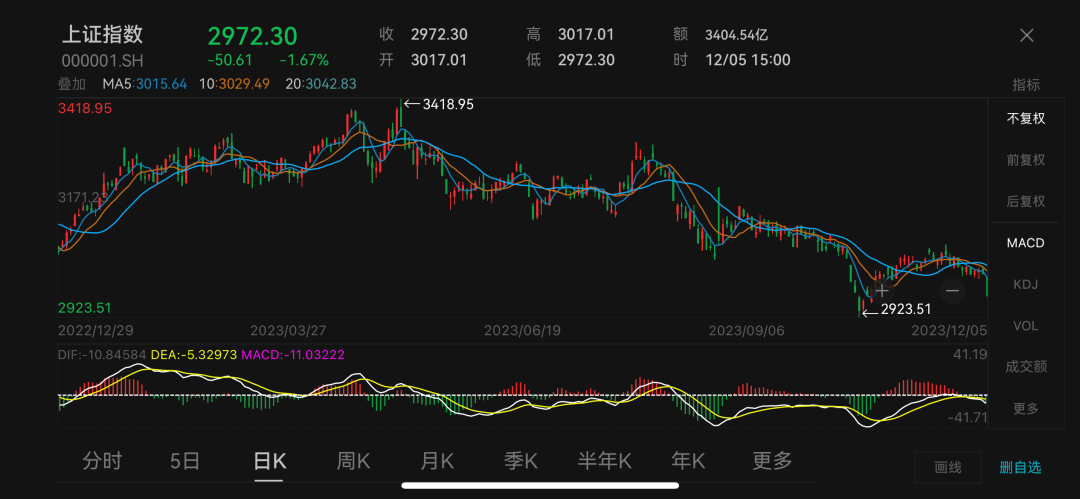Tap the home indicator bar at bottom
Image resolution: width=1080 pixels, height=499 pixels.
click(540, 485)
